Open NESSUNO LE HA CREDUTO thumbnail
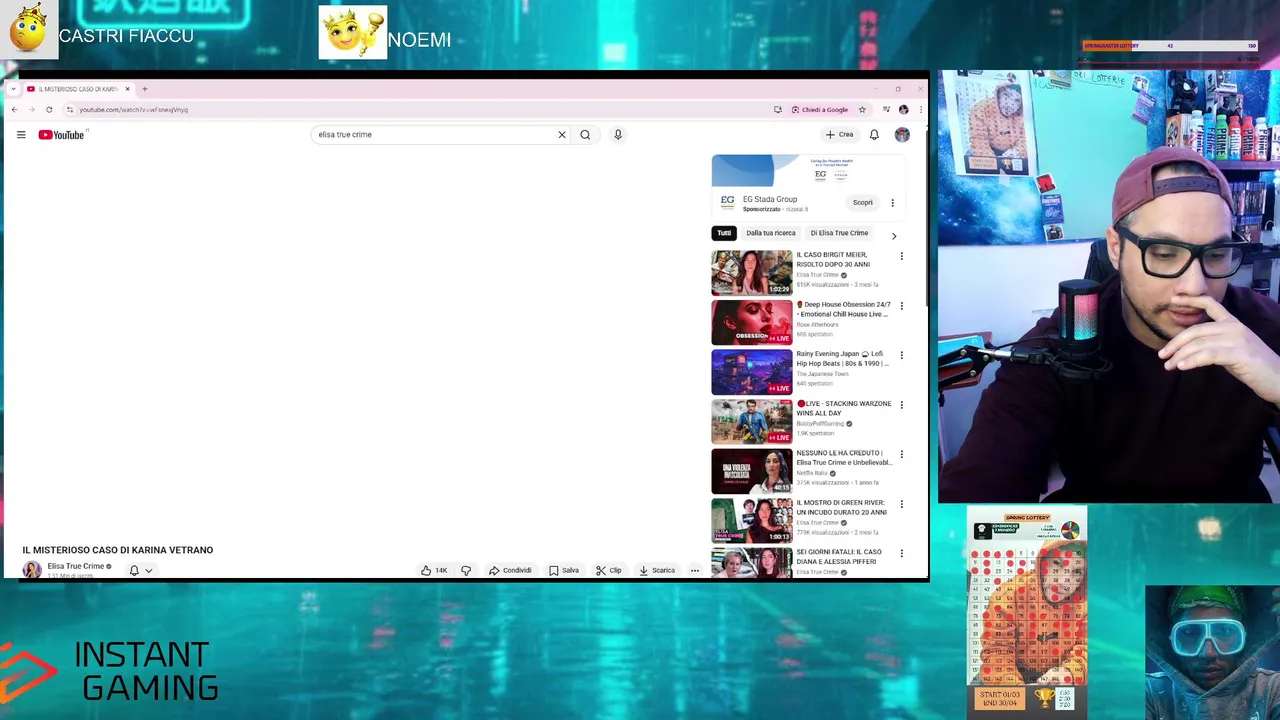Screen dimensions: 1280x720 coord(751,471)
